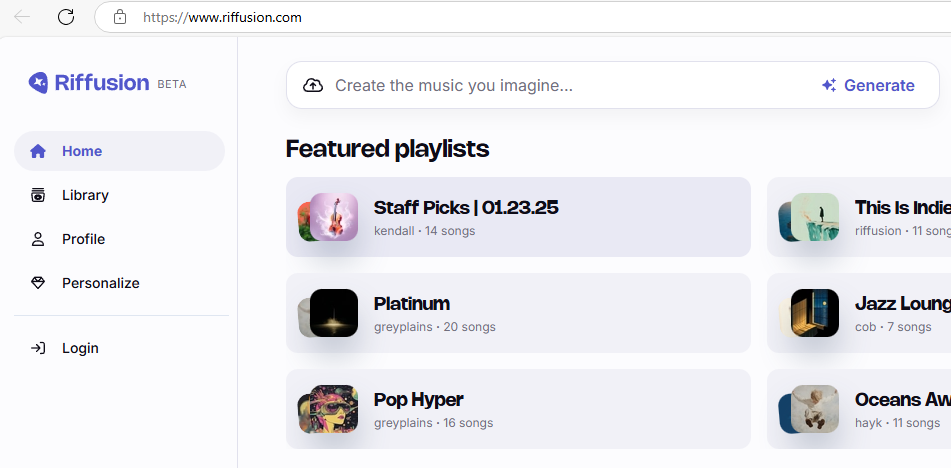Click the Login arrow icon
This screenshot has height=468, width=951.
click(x=38, y=348)
